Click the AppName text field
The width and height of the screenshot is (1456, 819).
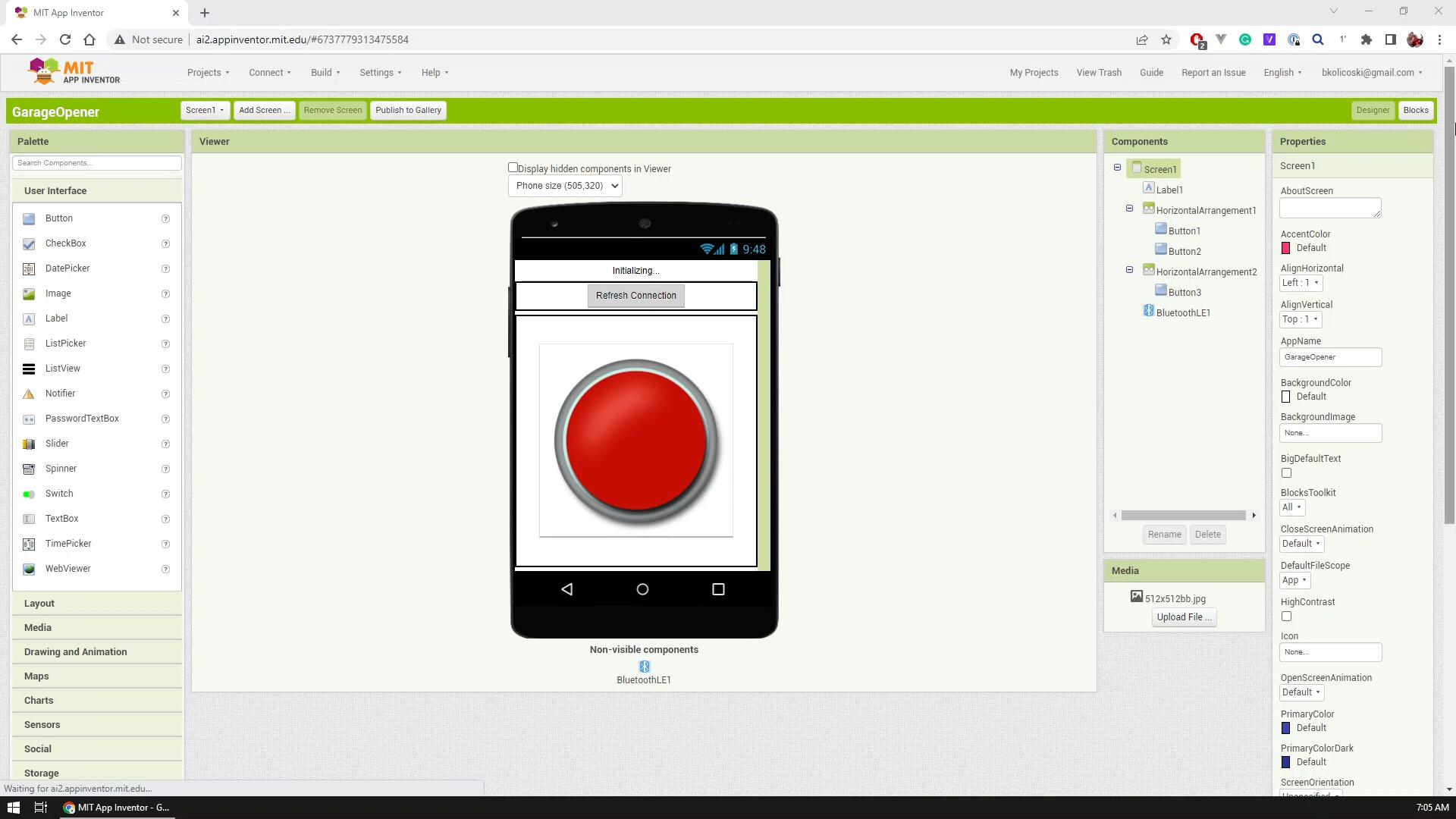1330,357
